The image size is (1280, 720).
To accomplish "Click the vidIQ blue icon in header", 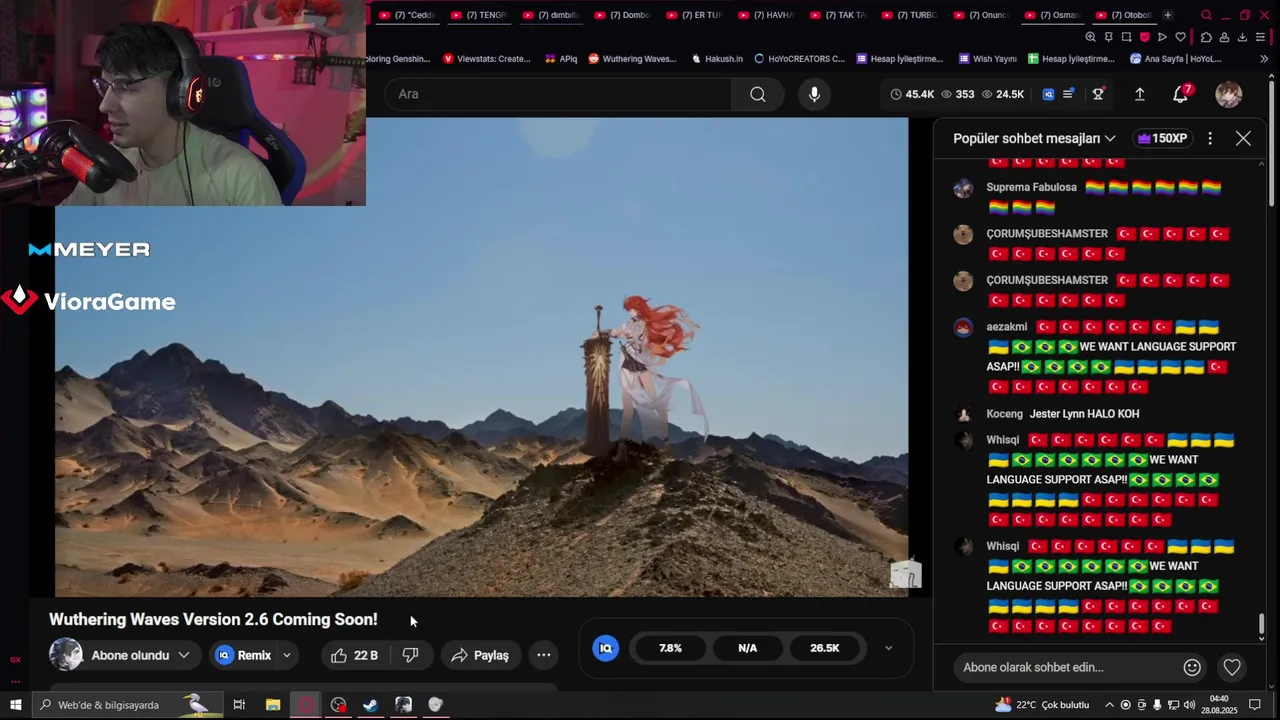I will (1048, 94).
